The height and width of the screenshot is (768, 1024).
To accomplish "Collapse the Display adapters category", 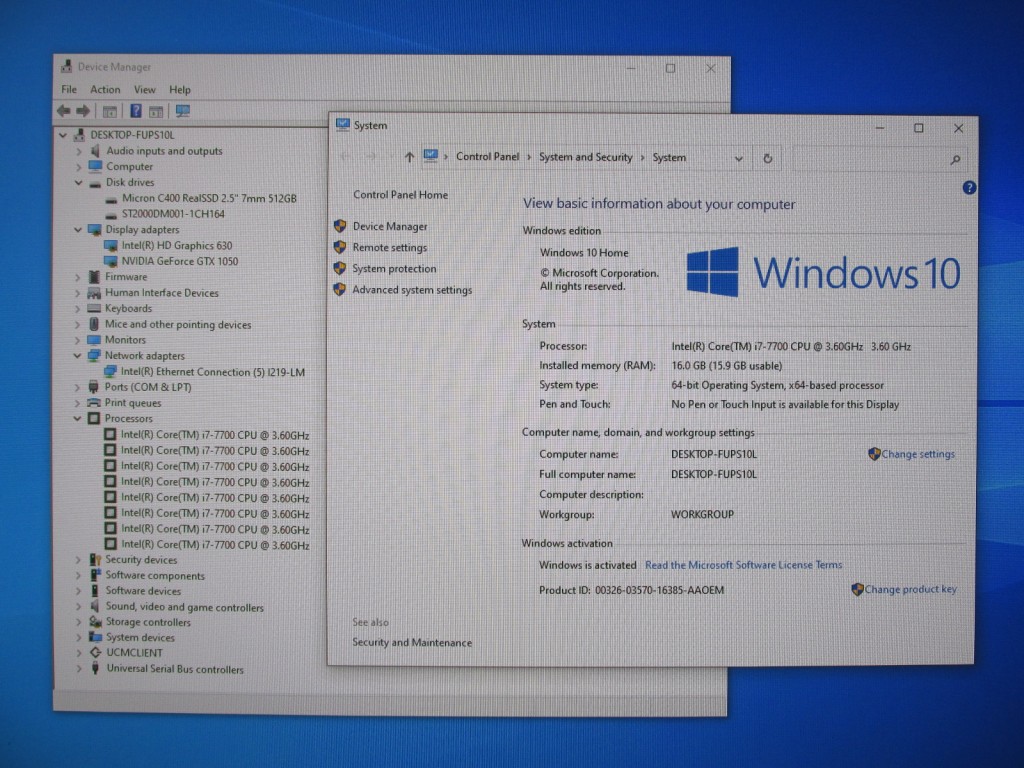I will click(78, 230).
